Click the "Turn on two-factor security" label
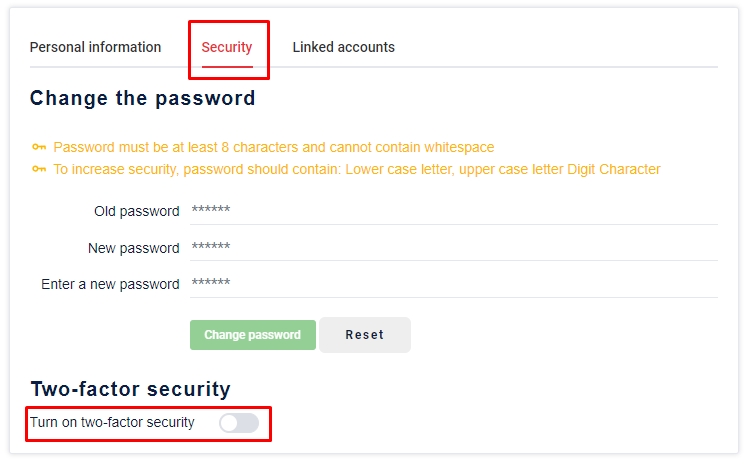 coord(112,422)
